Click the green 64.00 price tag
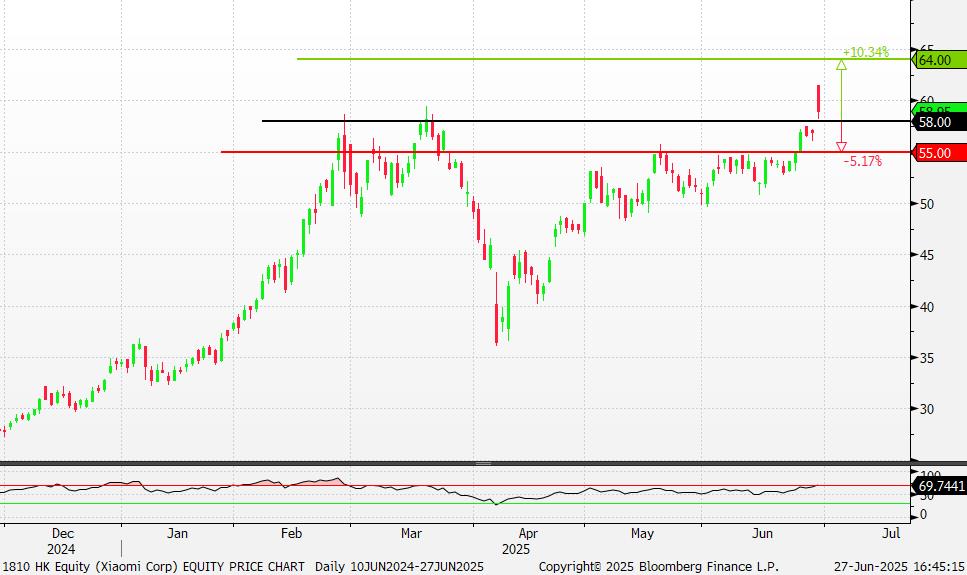The height and width of the screenshot is (575, 967). [x=939, y=60]
